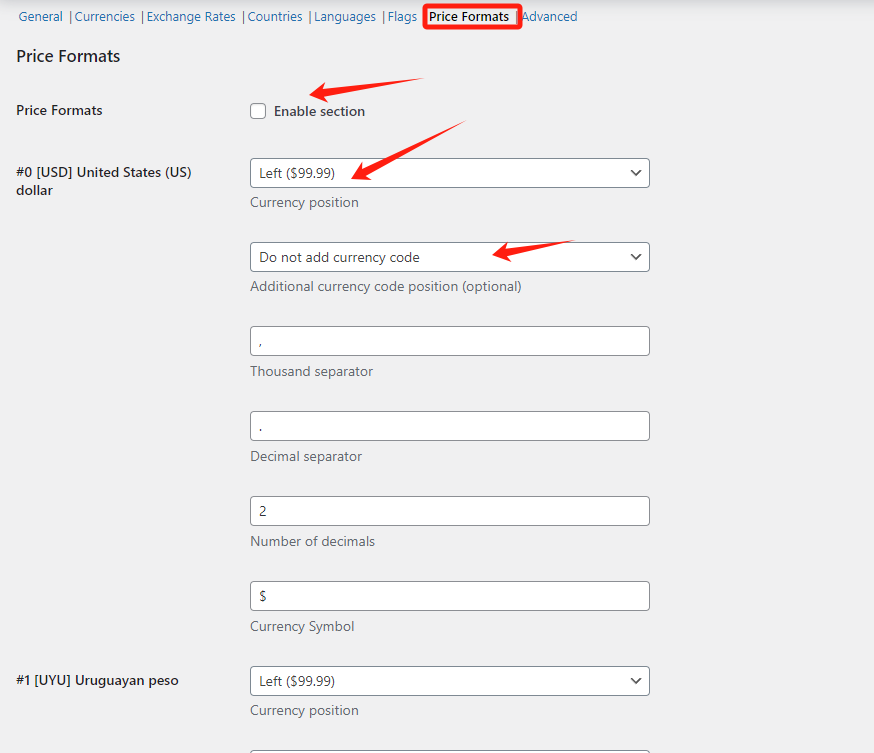The height and width of the screenshot is (753, 874).
Task: Focus the Decimal separator field
Action: (449, 426)
